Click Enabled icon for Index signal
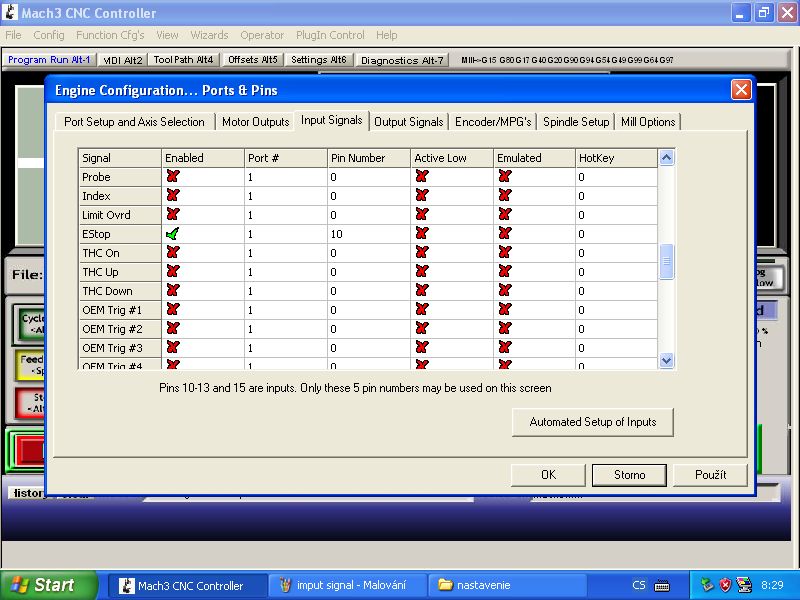 tap(173, 196)
